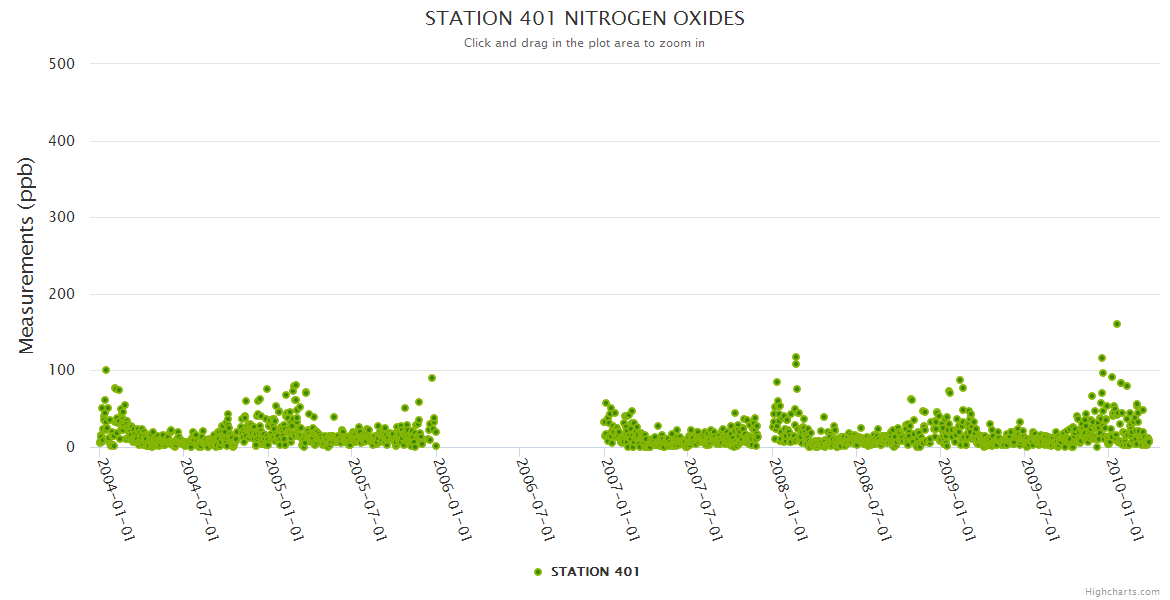The height and width of the screenshot is (600, 1170).
Task: Click the 500 y-axis tick label
Action: (62, 64)
